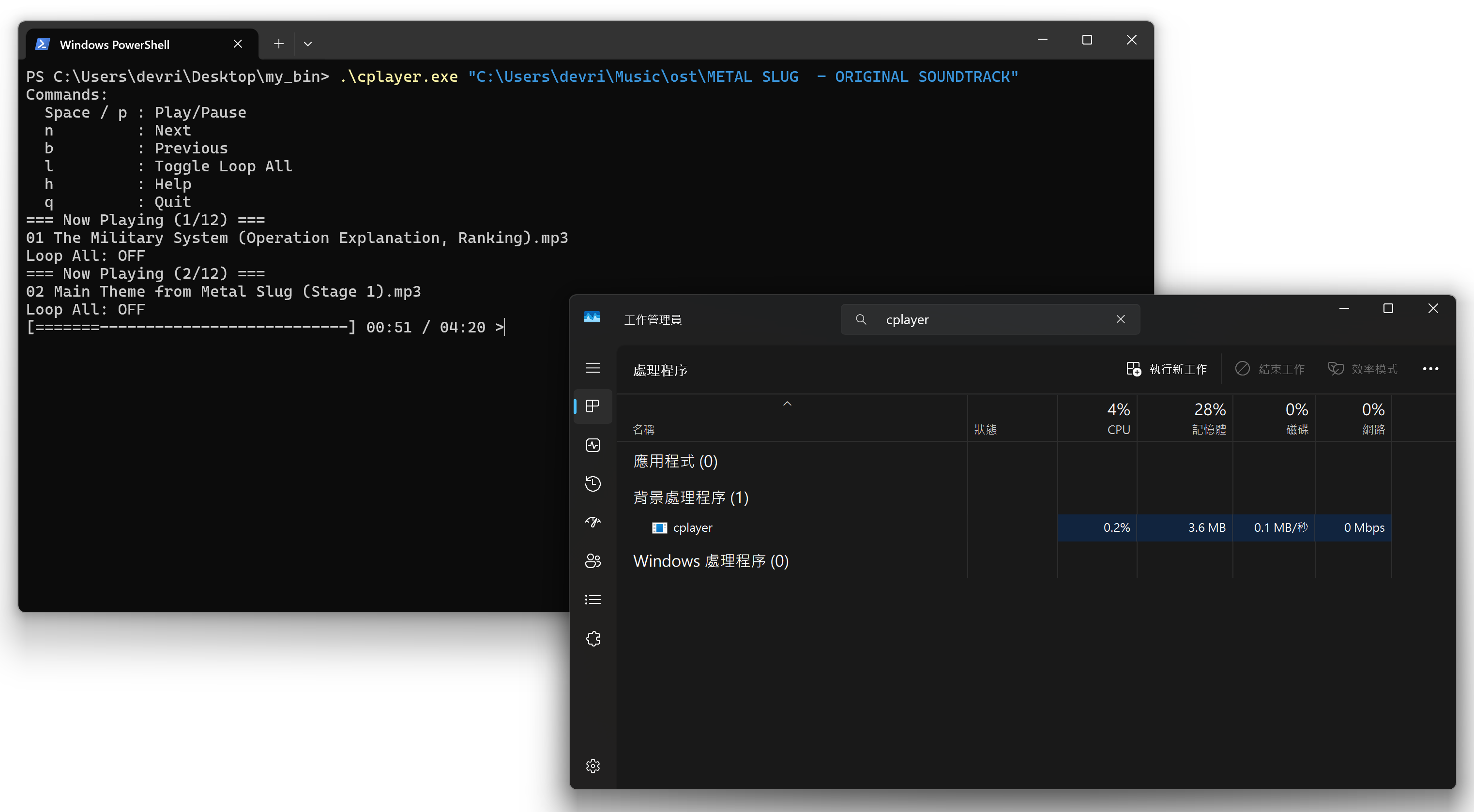Open the Services page puzzle icon
The width and height of the screenshot is (1474, 812).
point(593,638)
